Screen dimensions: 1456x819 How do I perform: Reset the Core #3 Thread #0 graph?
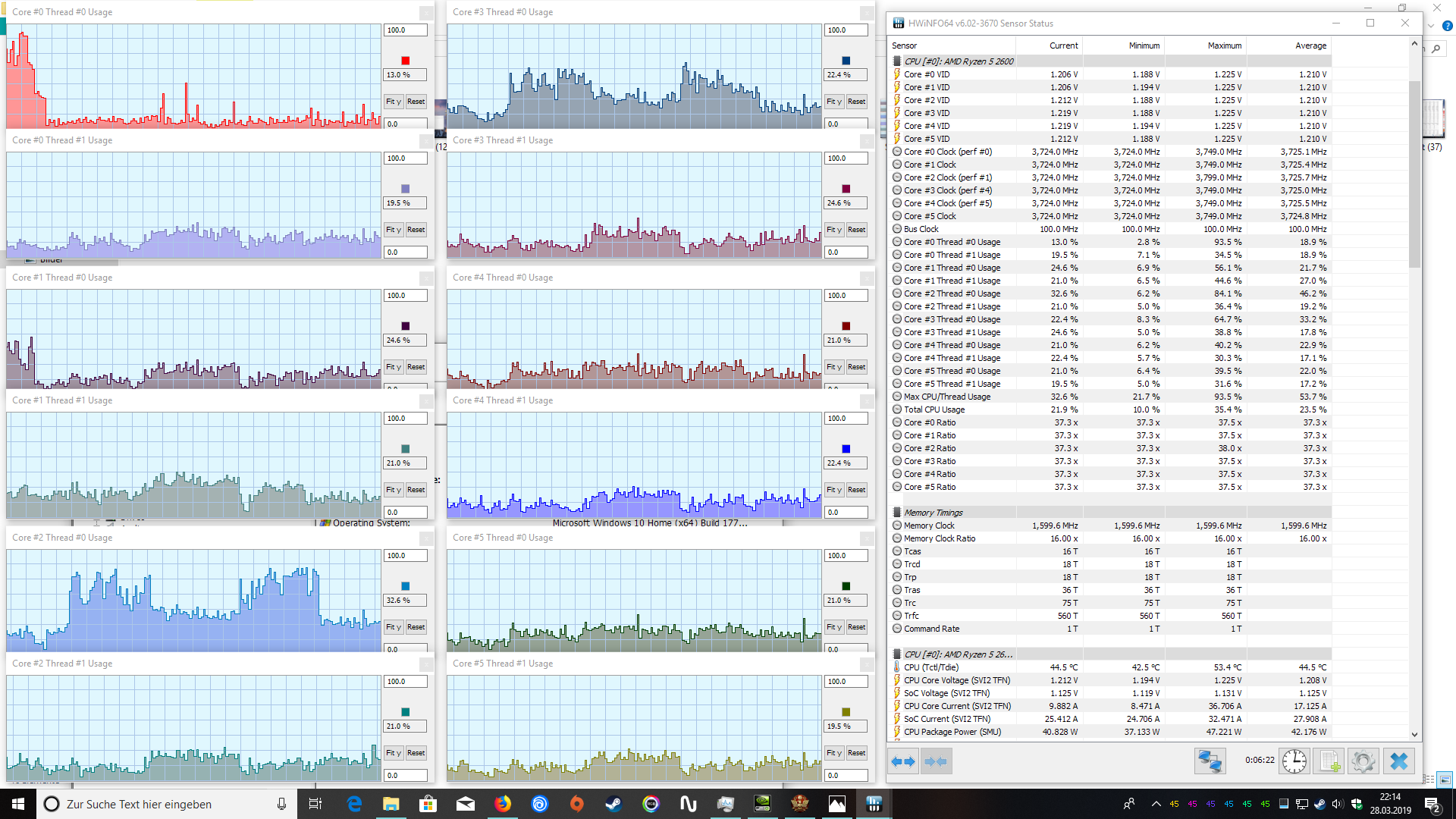856,102
